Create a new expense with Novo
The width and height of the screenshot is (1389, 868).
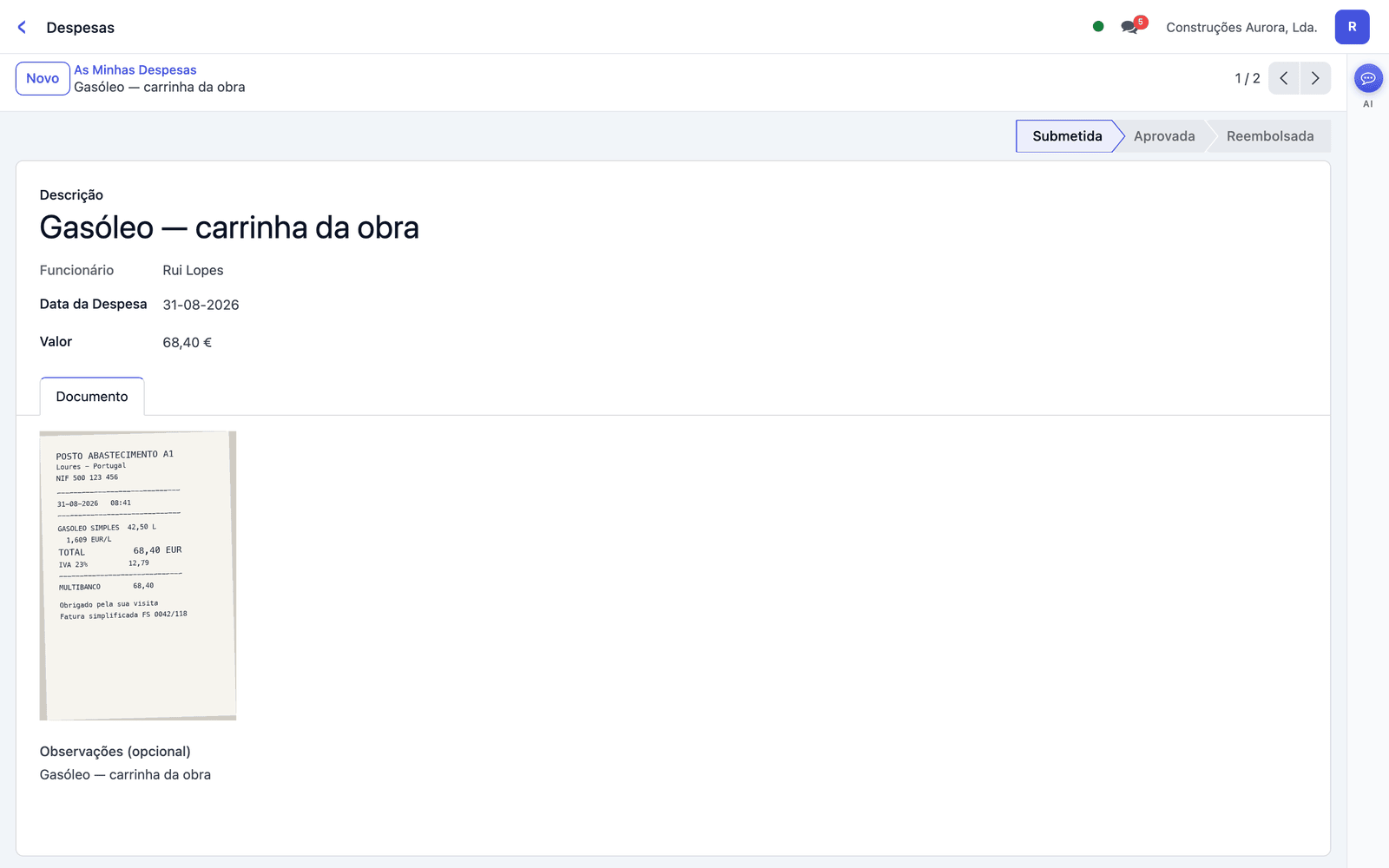(x=43, y=78)
